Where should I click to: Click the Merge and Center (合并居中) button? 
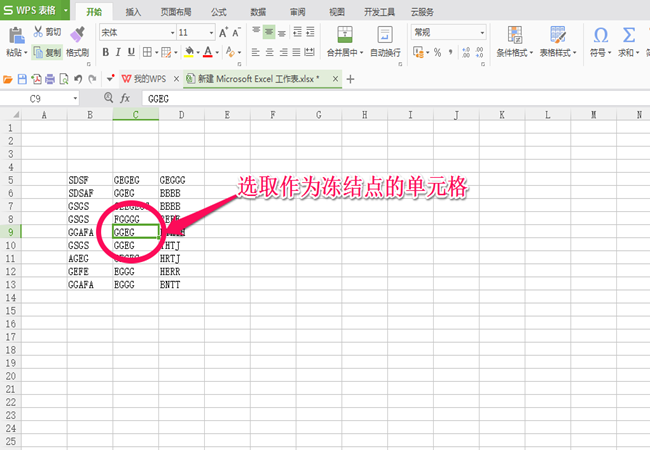coord(344,41)
